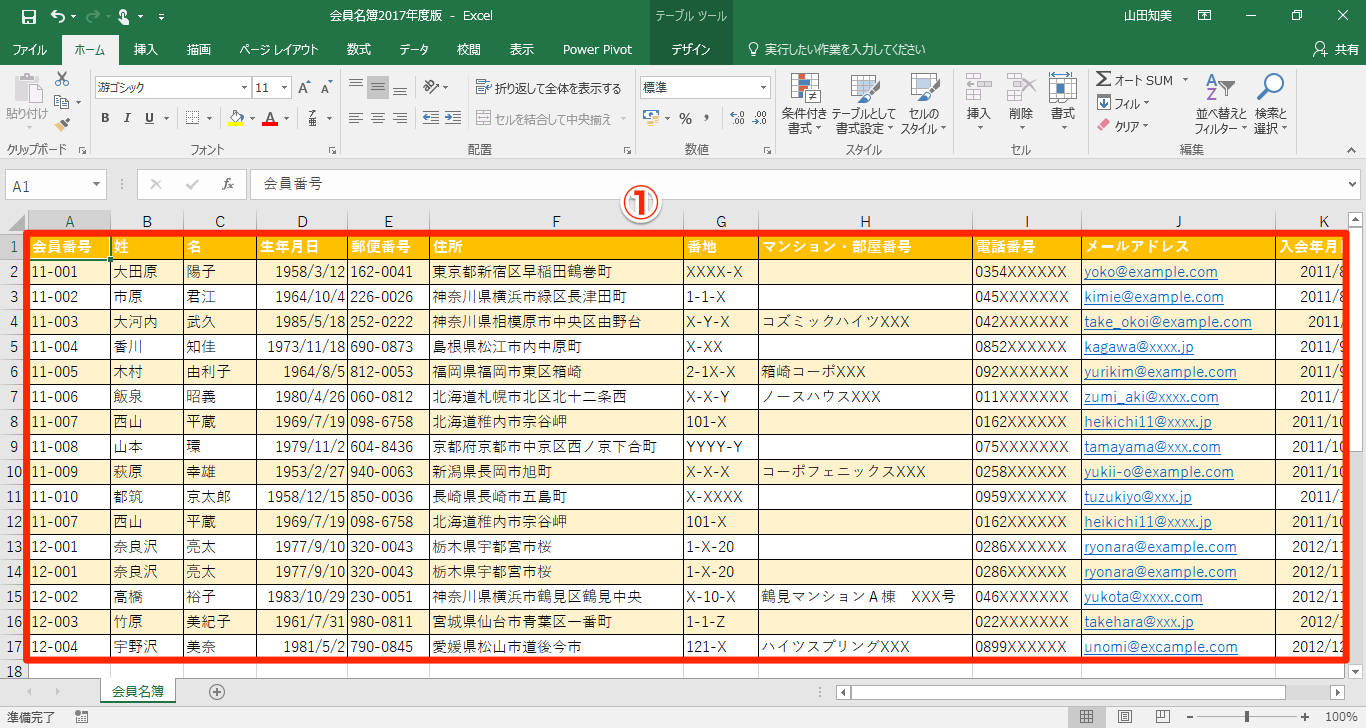Click the 書式 (Format) cells button
This screenshot has width=1366, height=728.
(1062, 104)
